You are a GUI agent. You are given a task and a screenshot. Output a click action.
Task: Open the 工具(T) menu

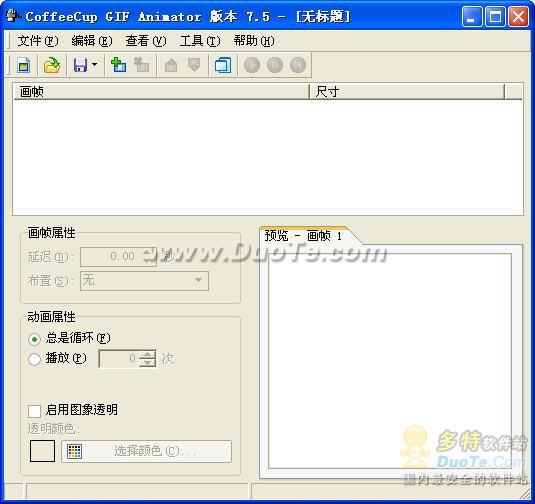point(200,41)
